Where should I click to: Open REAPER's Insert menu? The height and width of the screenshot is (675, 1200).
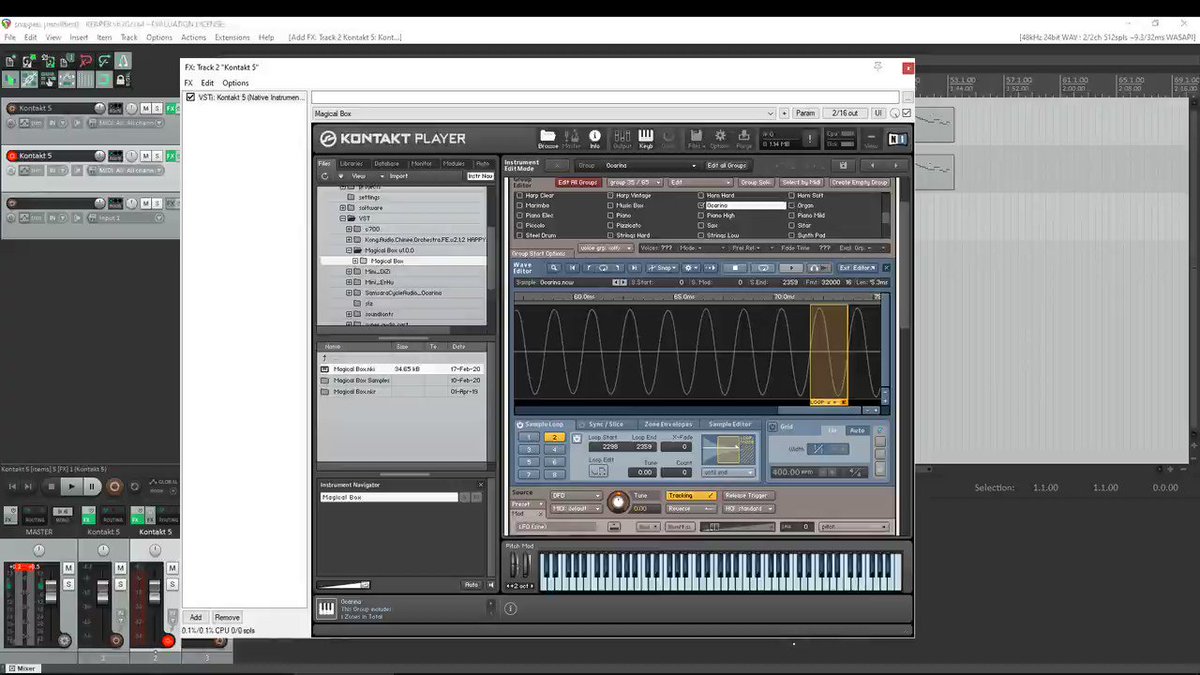[80, 37]
